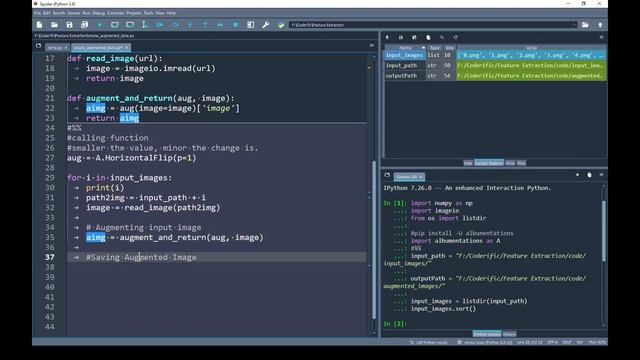The width and height of the screenshot is (640, 360).
Task: Remove console variables eraser icon
Action: 589,175
